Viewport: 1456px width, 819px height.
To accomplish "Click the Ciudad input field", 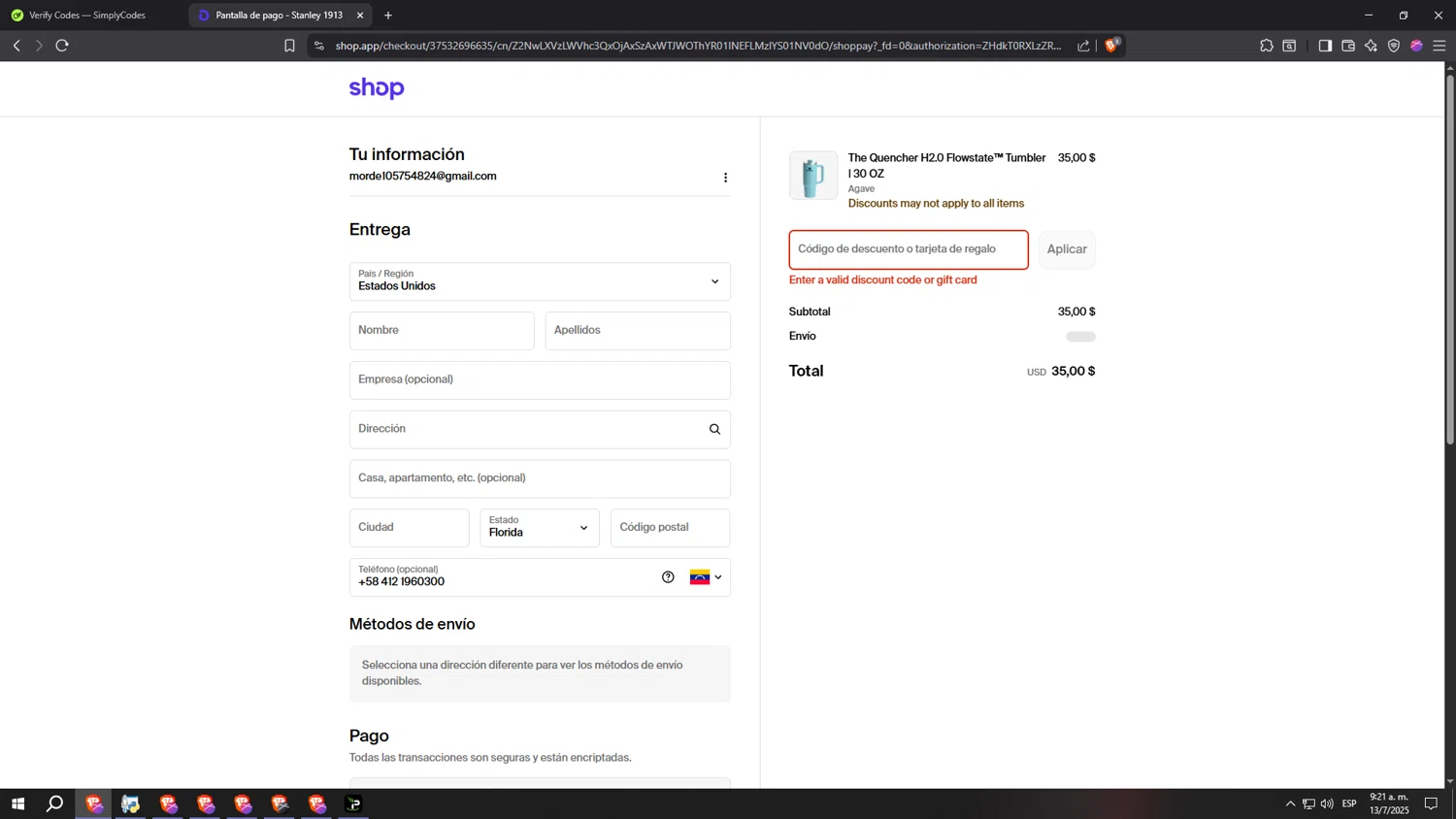I will pos(410,528).
